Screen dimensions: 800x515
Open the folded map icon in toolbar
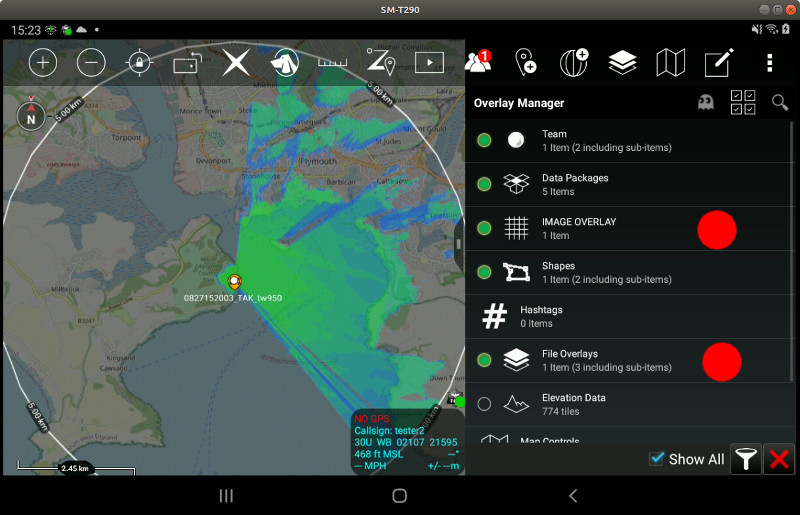click(x=670, y=63)
